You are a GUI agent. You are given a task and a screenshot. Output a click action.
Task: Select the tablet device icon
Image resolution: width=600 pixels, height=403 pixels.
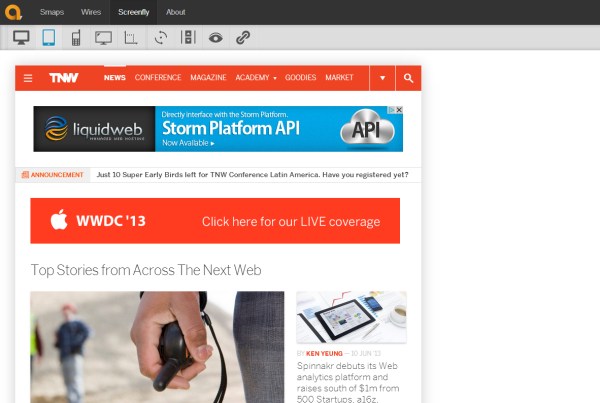[49, 38]
